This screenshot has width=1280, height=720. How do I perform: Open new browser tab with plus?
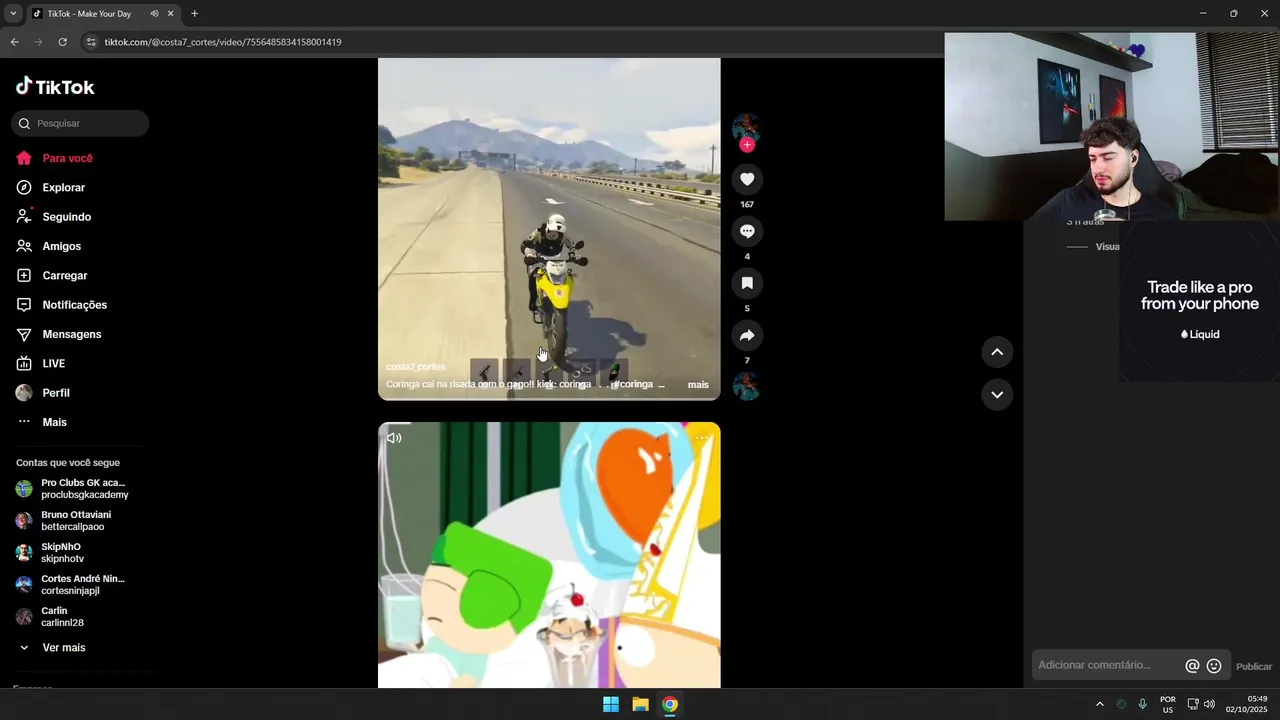point(194,14)
